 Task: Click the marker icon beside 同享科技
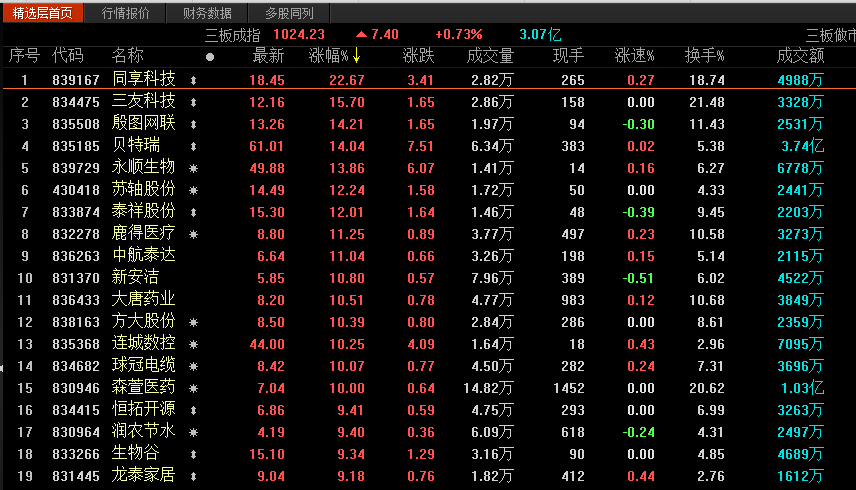point(194,80)
